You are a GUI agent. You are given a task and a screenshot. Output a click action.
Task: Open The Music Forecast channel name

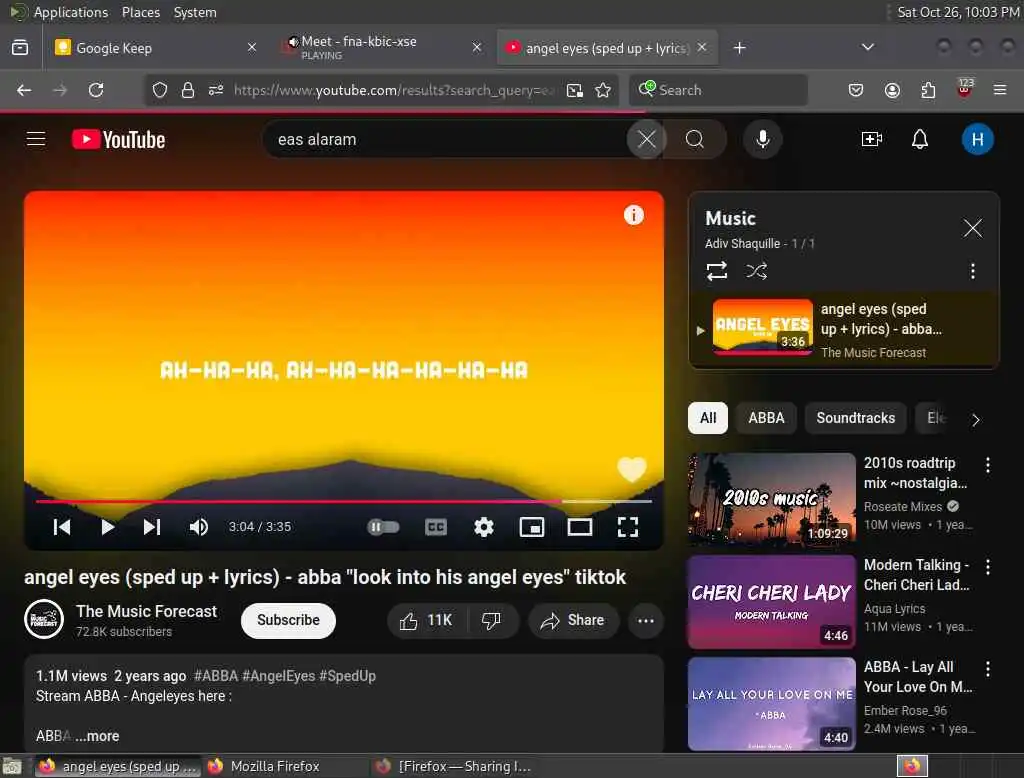click(146, 611)
